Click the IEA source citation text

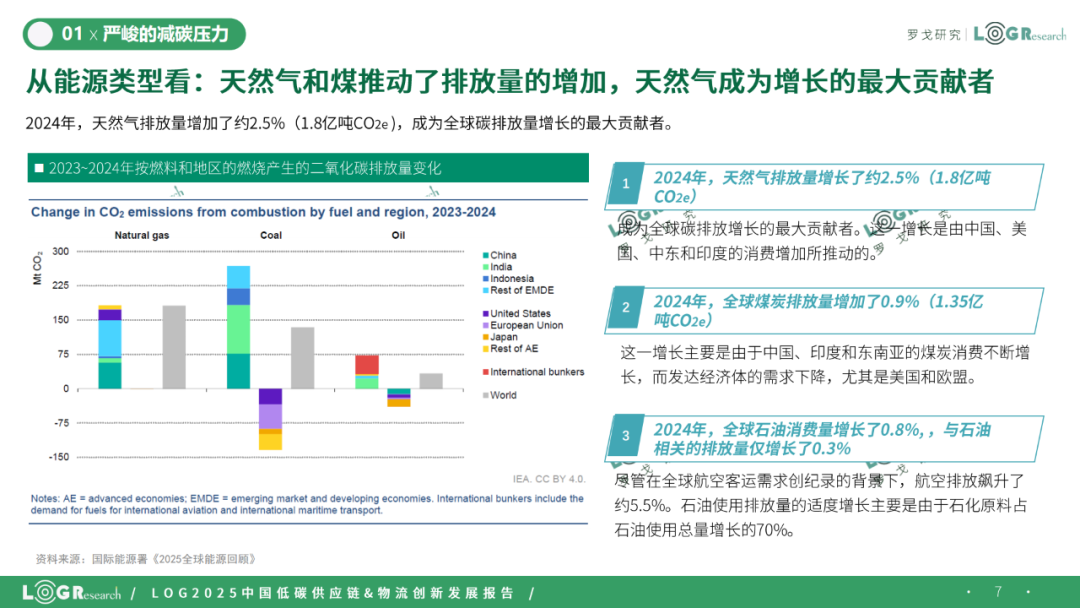548,479
